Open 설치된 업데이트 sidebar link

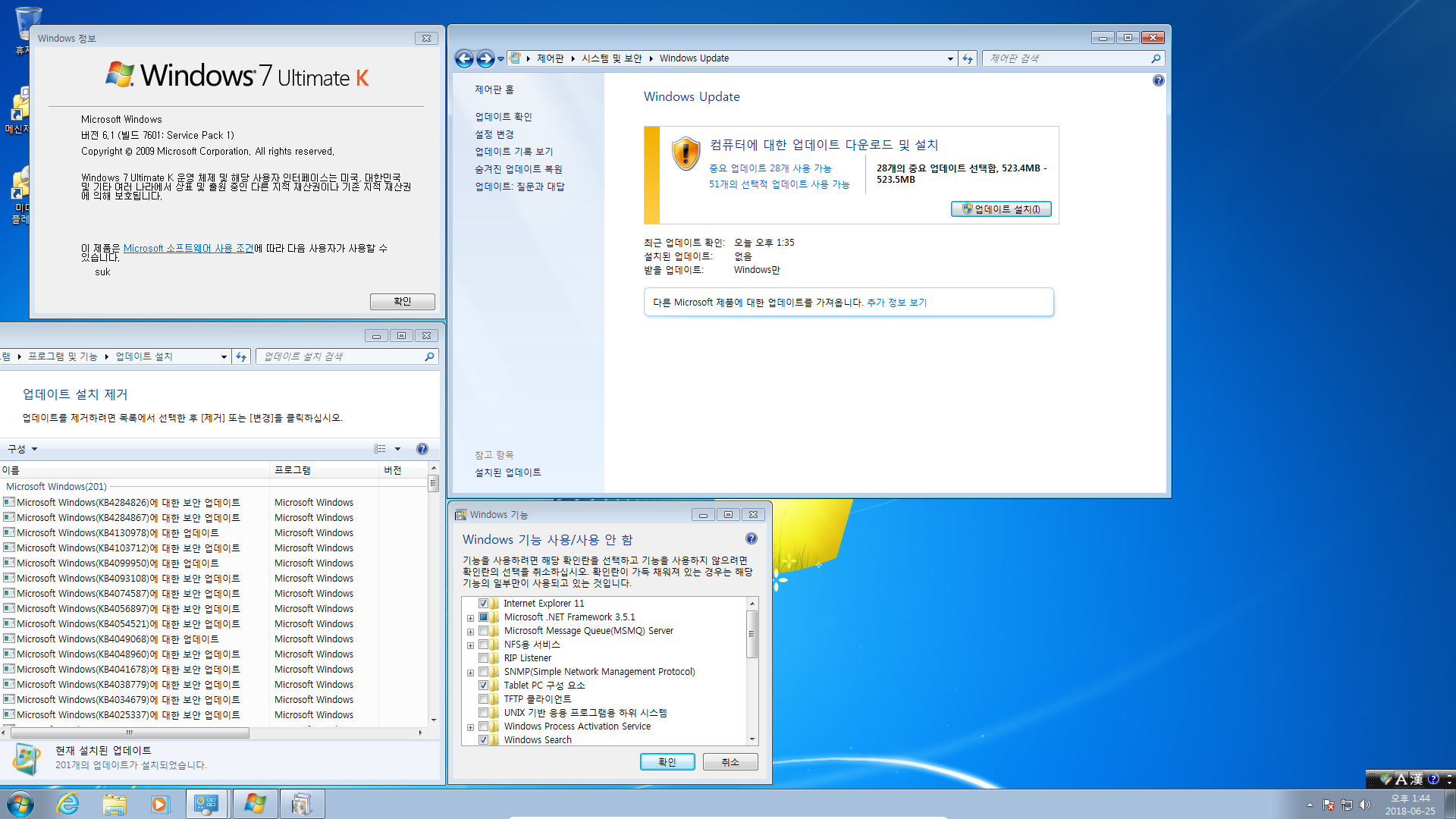point(508,472)
